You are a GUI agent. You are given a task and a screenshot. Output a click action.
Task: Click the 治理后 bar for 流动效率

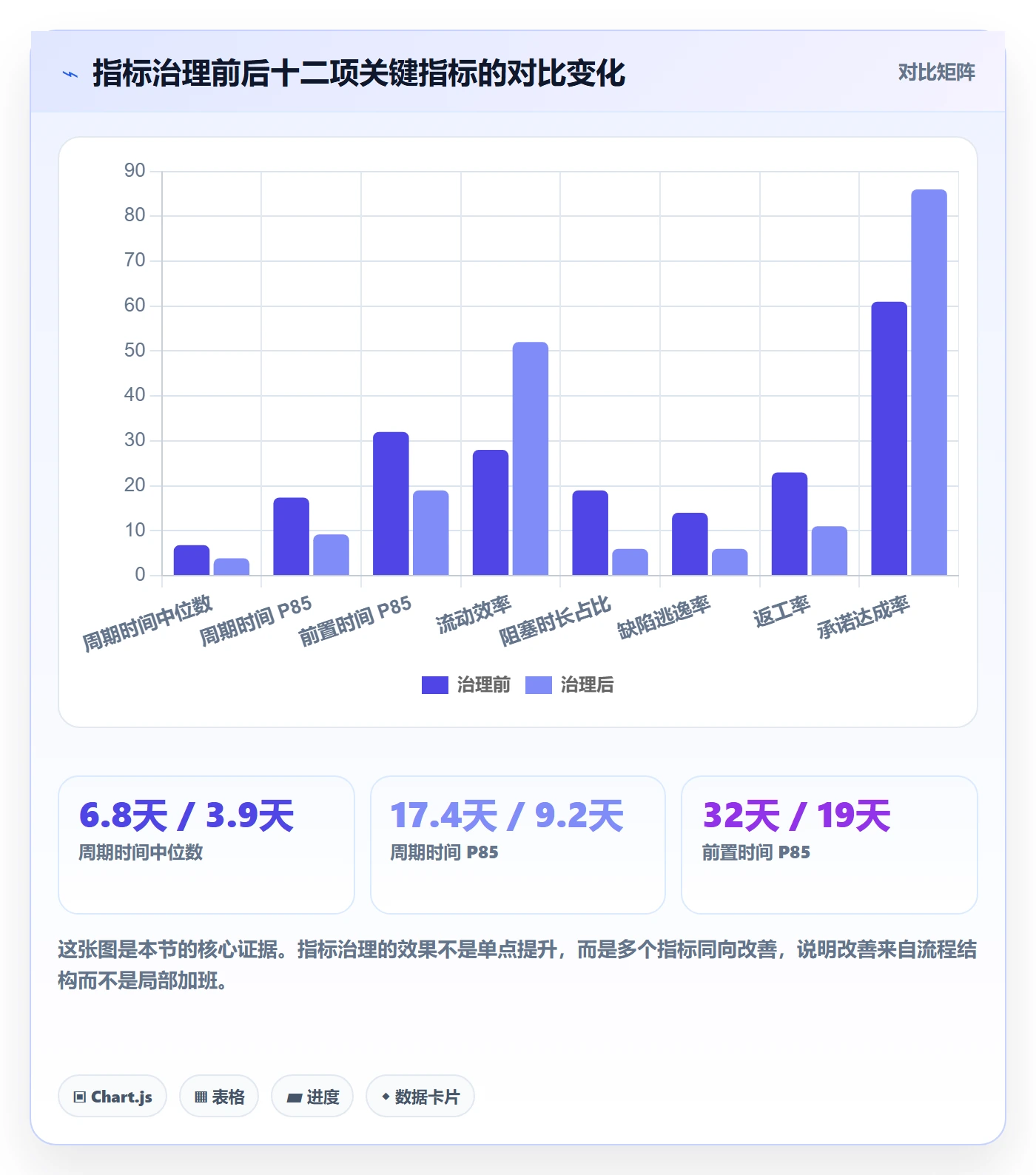click(x=531, y=459)
